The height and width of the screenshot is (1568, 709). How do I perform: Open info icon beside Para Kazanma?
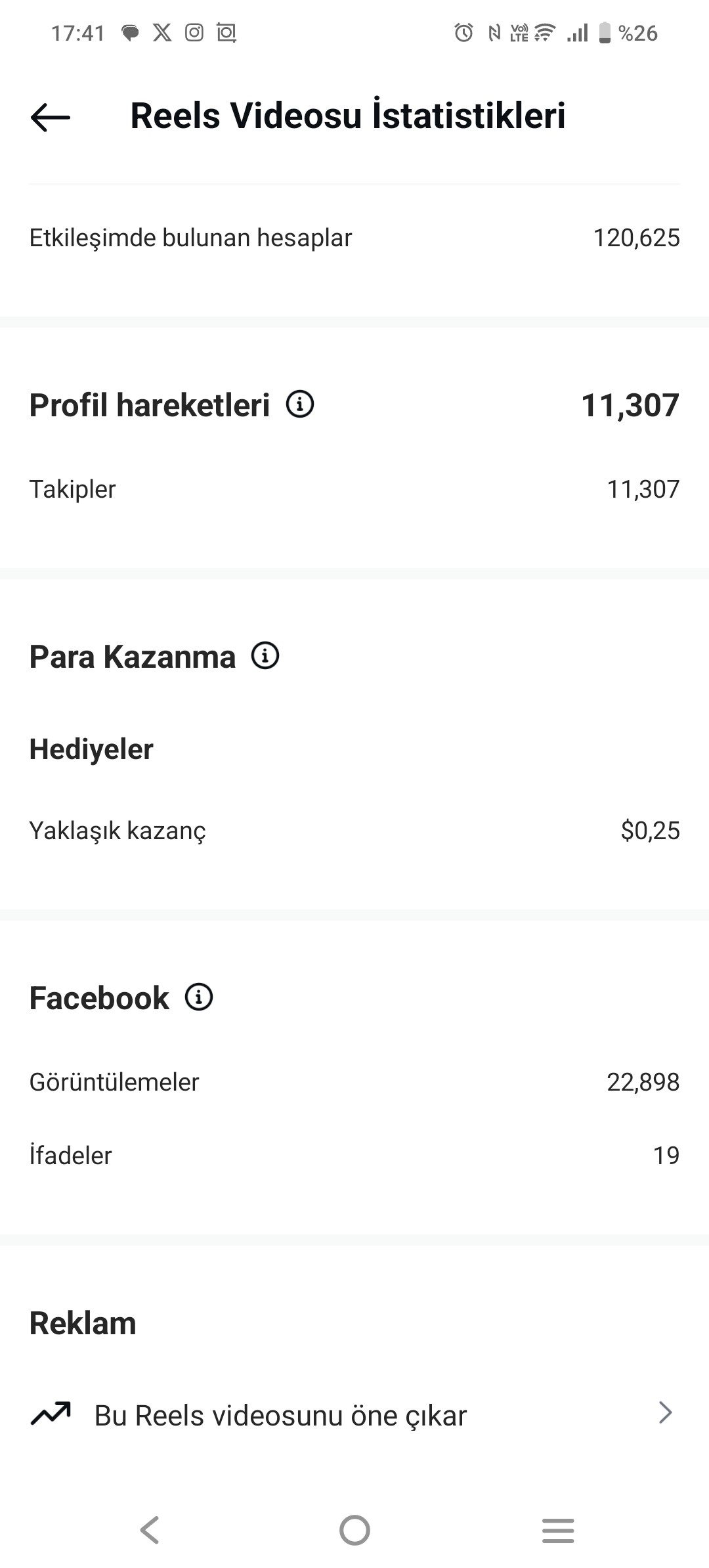pyautogui.click(x=265, y=655)
